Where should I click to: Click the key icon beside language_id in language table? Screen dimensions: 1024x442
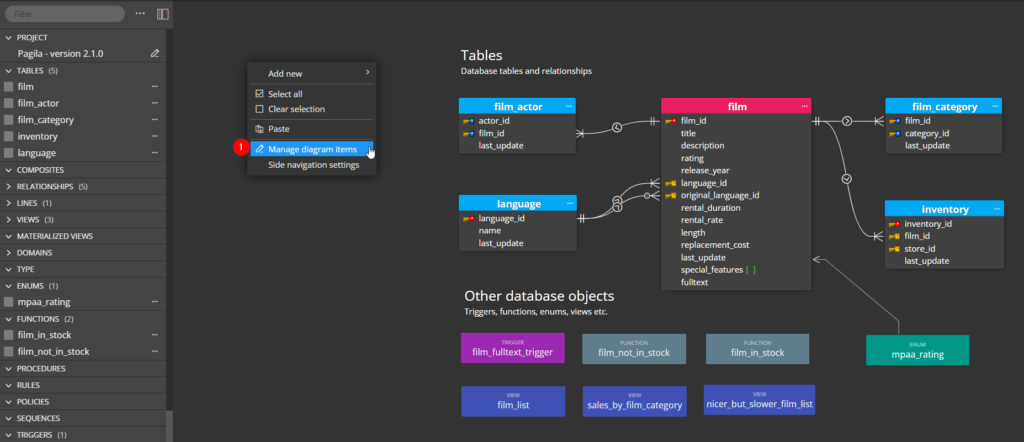click(x=468, y=219)
